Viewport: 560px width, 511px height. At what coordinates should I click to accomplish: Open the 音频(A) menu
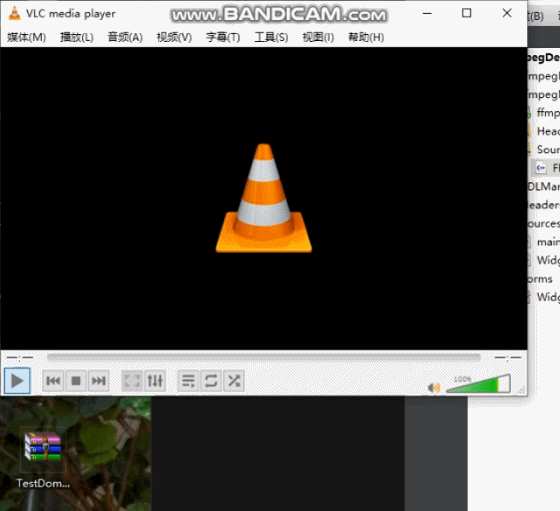click(x=125, y=37)
